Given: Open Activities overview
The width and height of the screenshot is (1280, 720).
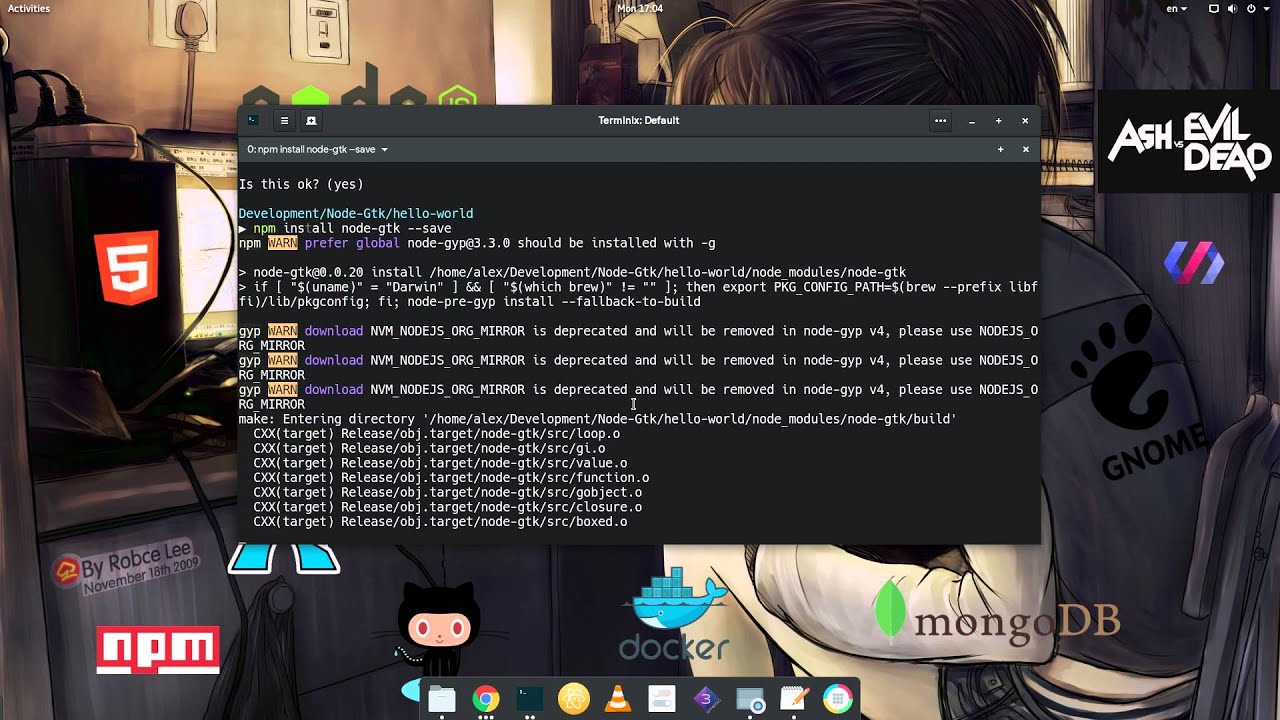Looking at the screenshot, I should pyautogui.click(x=29, y=8).
